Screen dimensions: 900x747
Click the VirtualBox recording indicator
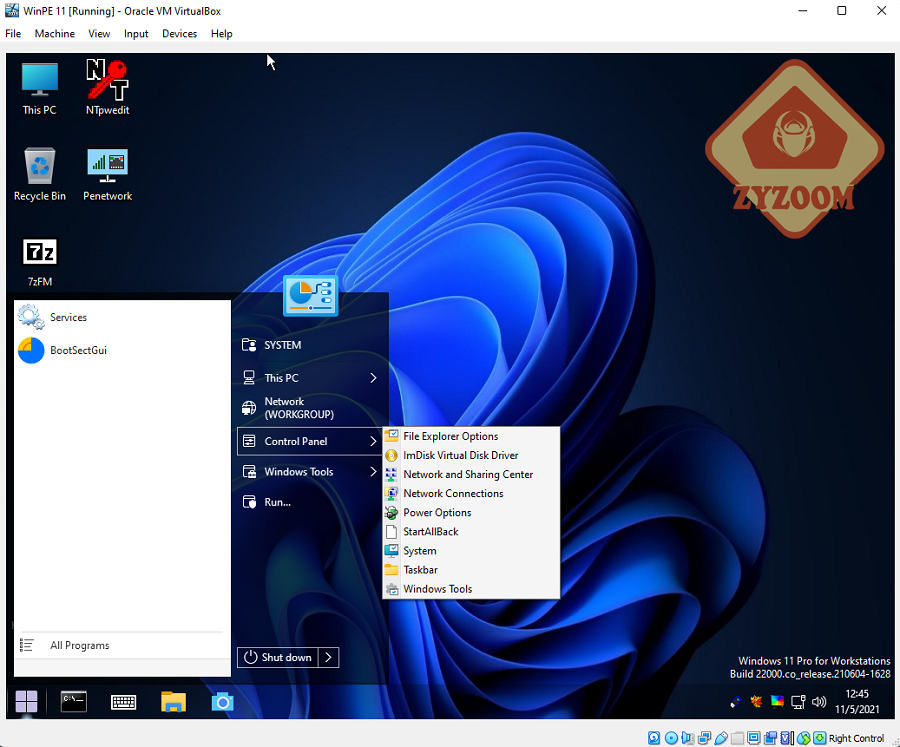click(771, 738)
